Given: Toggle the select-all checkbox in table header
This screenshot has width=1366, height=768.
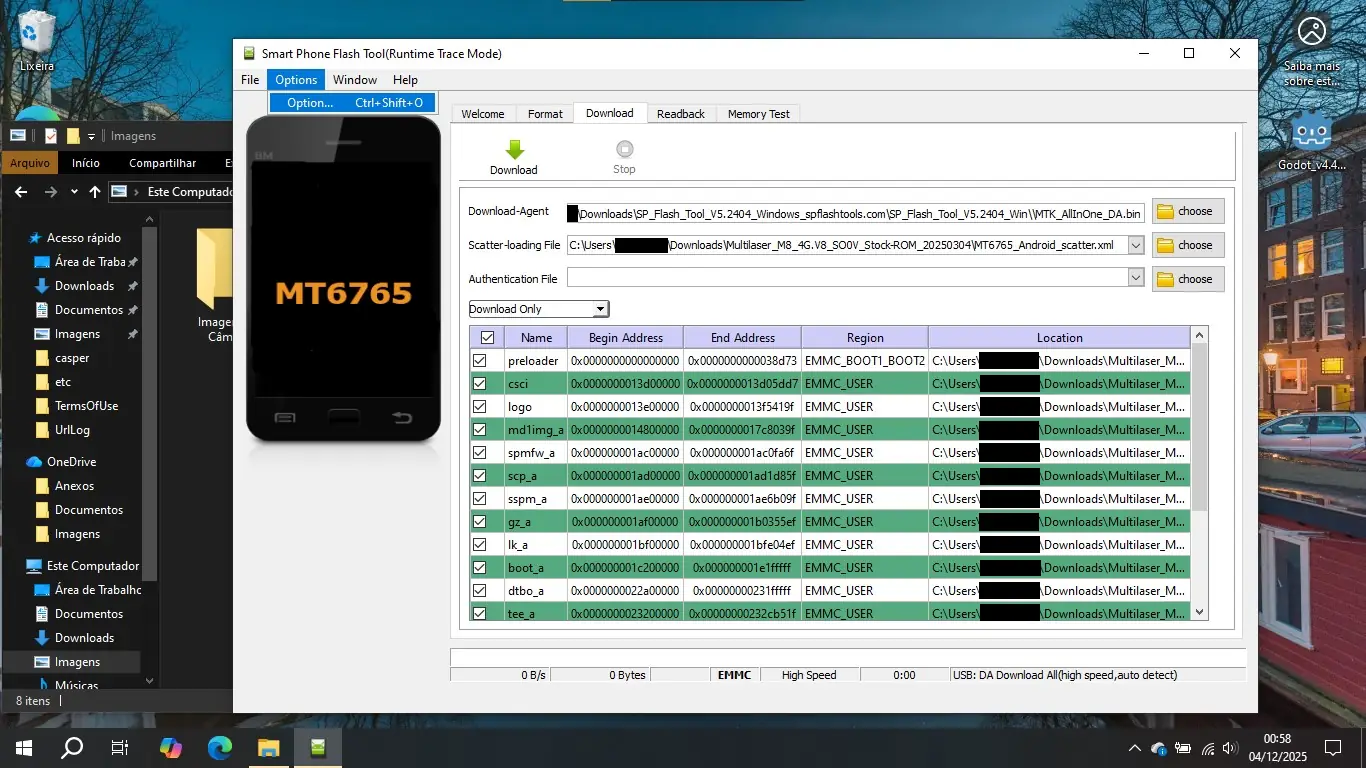Looking at the screenshot, I should coord(487,338).
